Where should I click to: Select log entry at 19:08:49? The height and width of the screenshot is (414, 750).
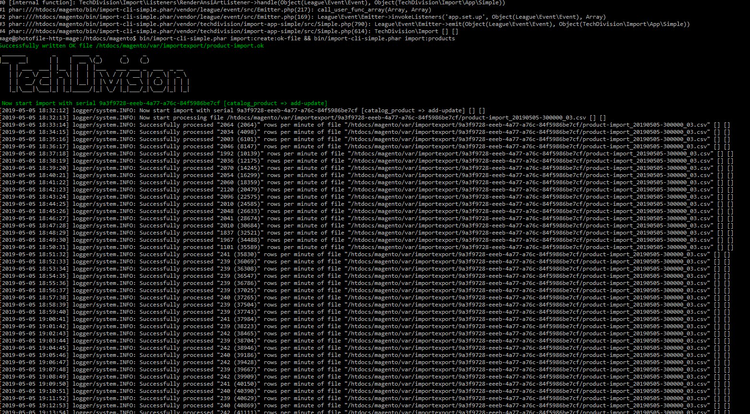click(x=365, y=377)
